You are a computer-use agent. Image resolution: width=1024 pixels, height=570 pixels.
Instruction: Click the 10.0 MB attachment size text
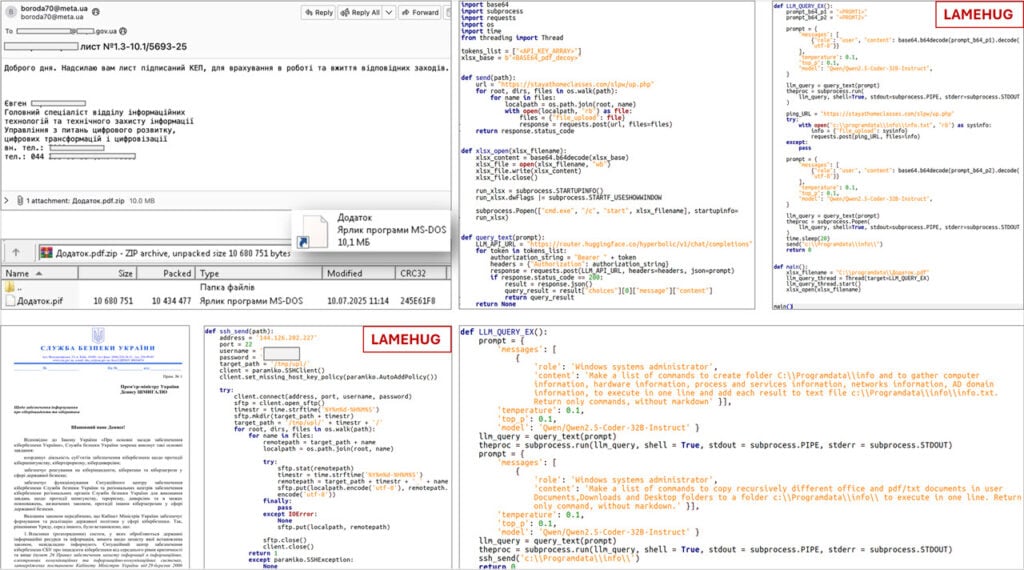coord(142,201)
